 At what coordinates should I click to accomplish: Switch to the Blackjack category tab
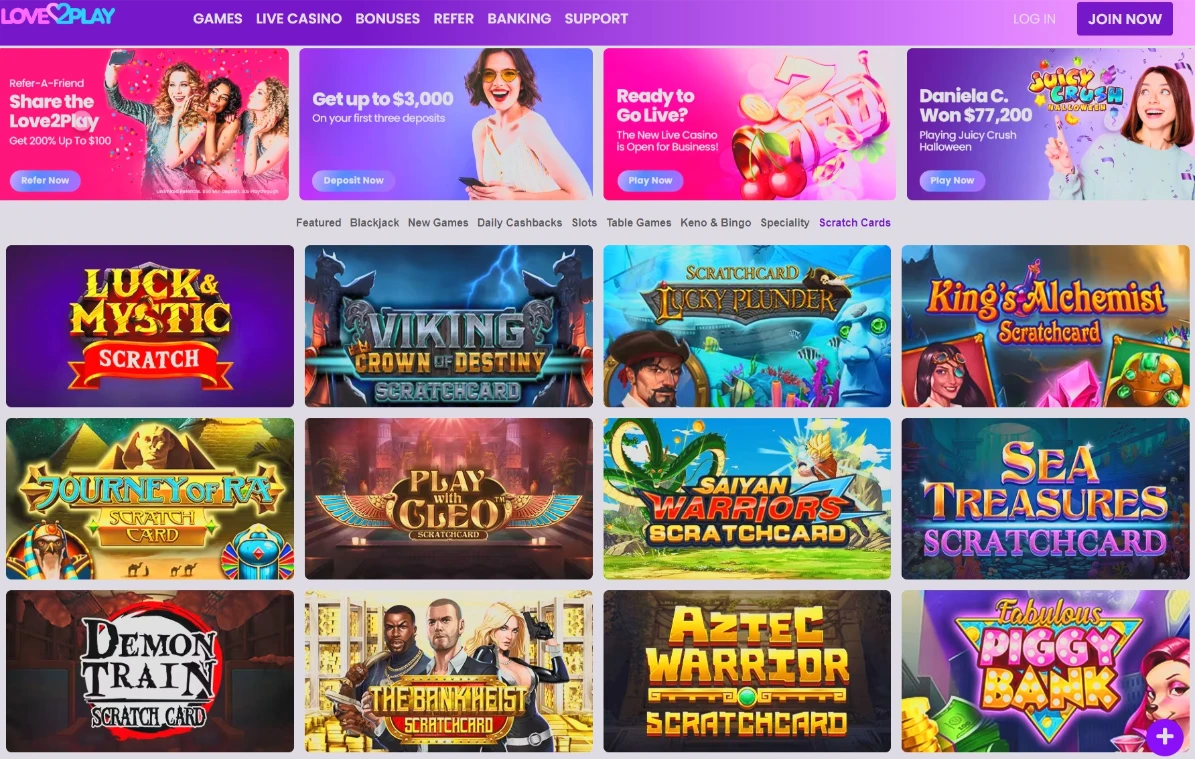coord(374,223)
